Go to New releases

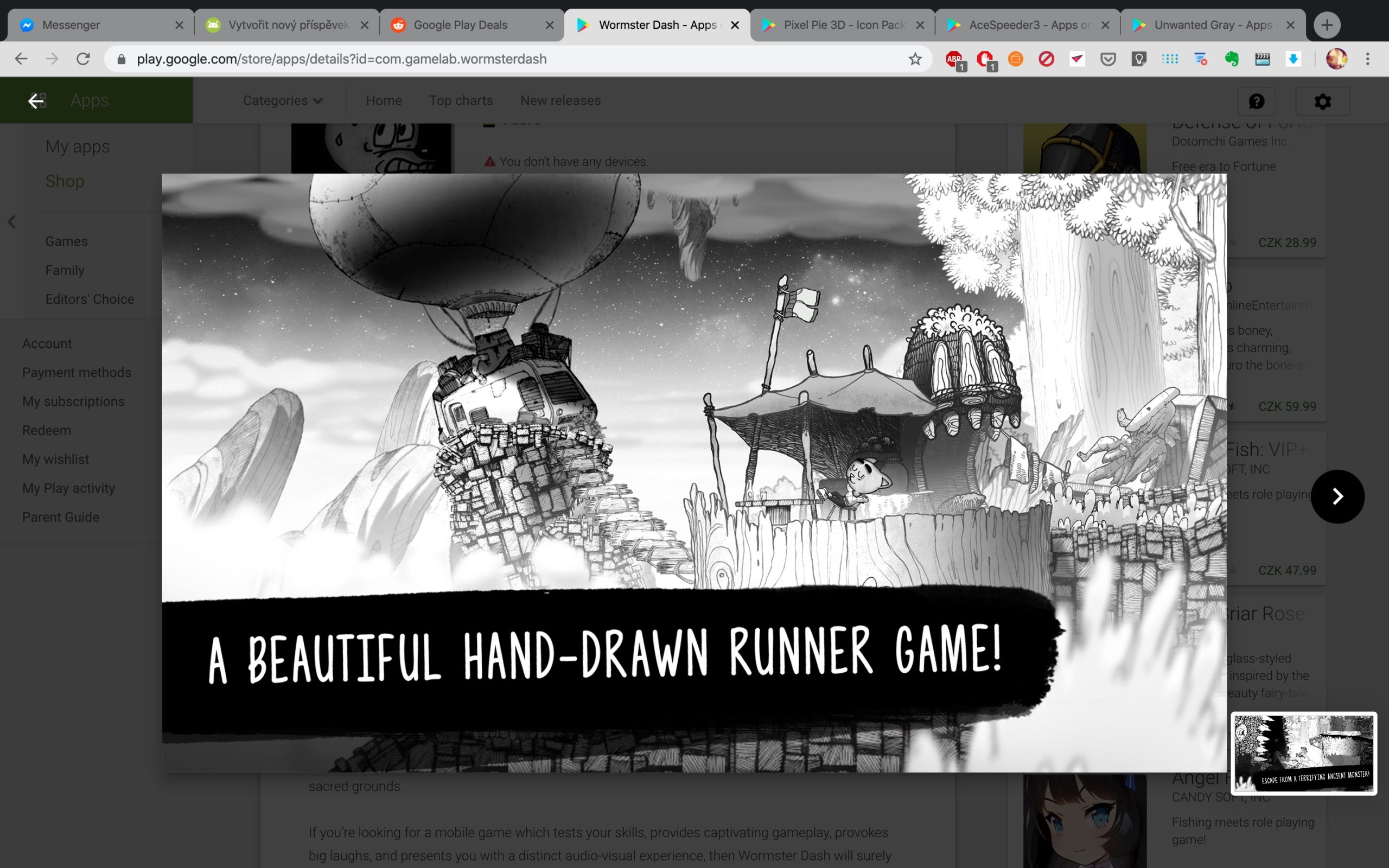560,100
